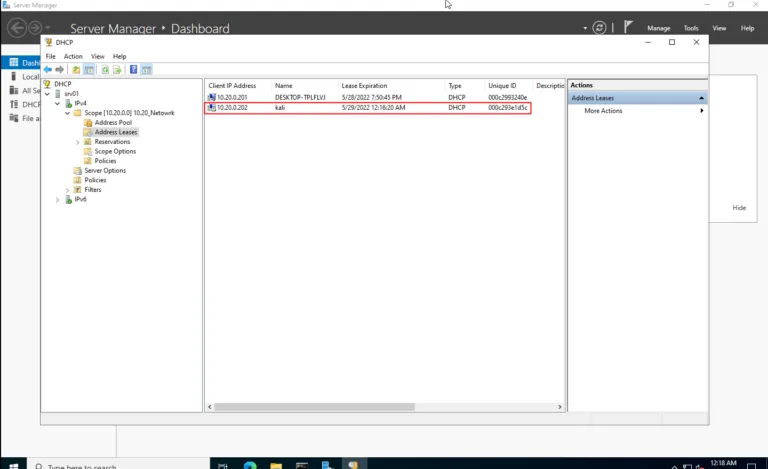Collapse the Address Leases section in Actions pane
The width and height of the screenshot is (768, 469).
tap(701, 98)
